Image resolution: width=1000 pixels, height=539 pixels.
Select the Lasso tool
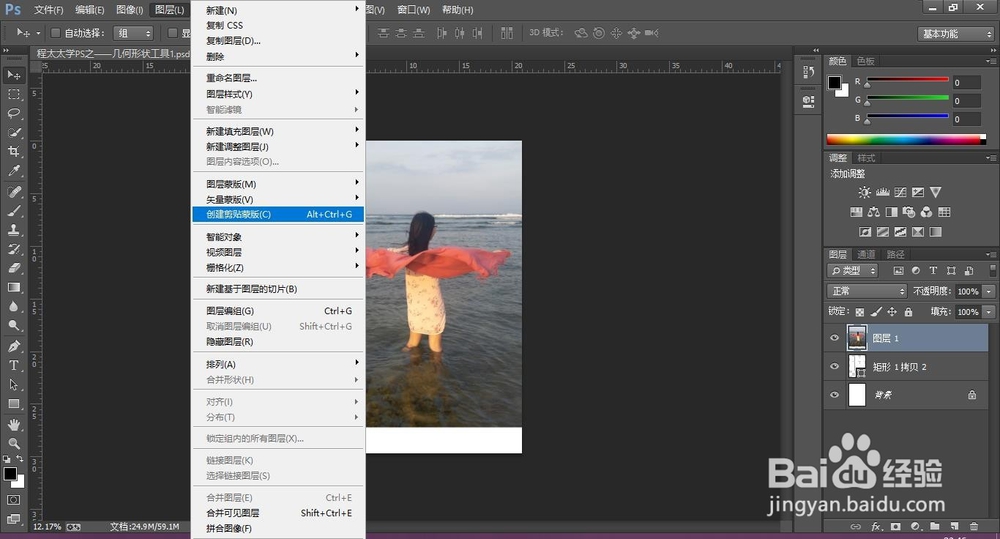click(x=13, y=114)
